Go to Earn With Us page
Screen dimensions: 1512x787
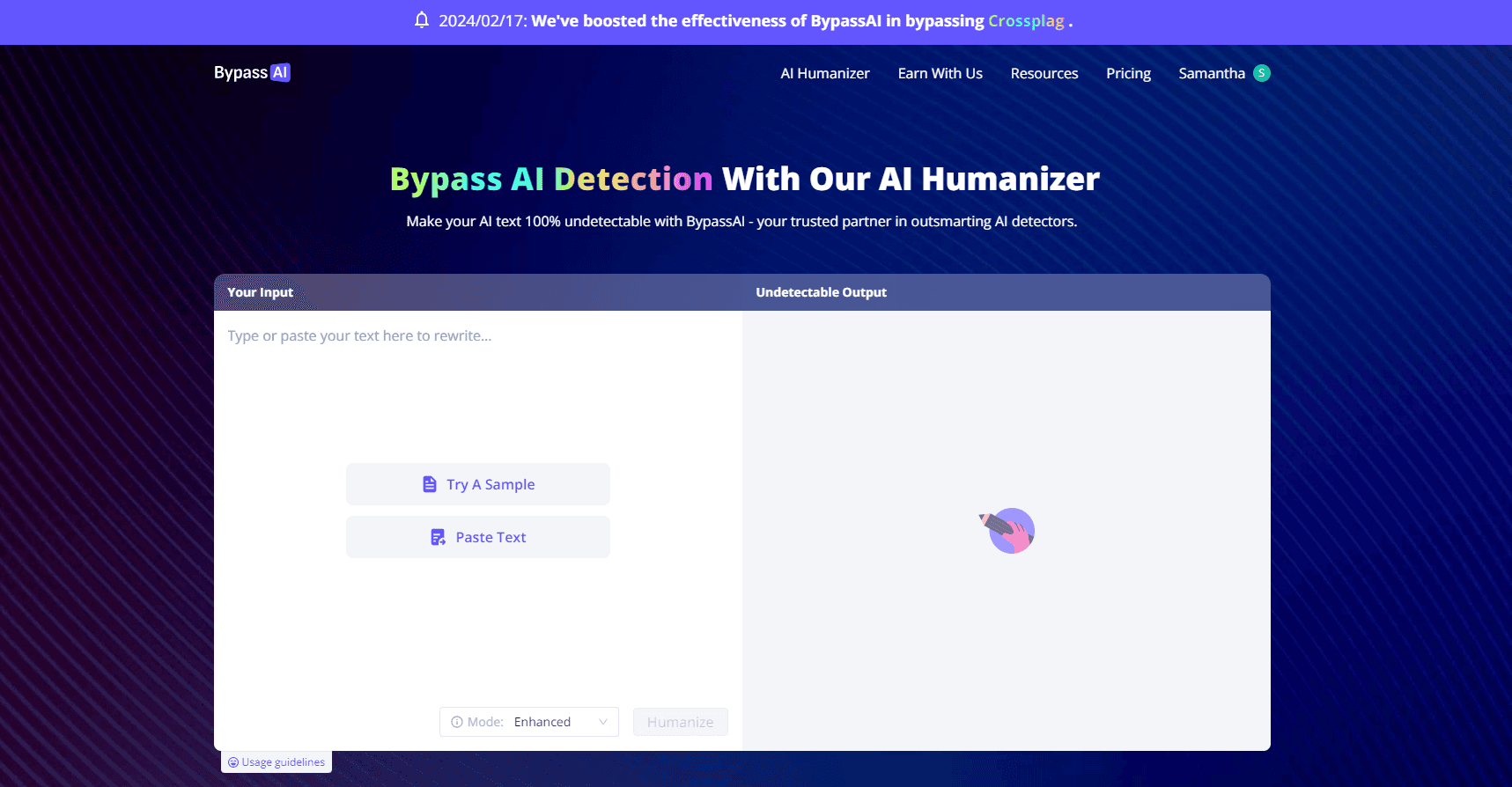(x=940, y=73)
